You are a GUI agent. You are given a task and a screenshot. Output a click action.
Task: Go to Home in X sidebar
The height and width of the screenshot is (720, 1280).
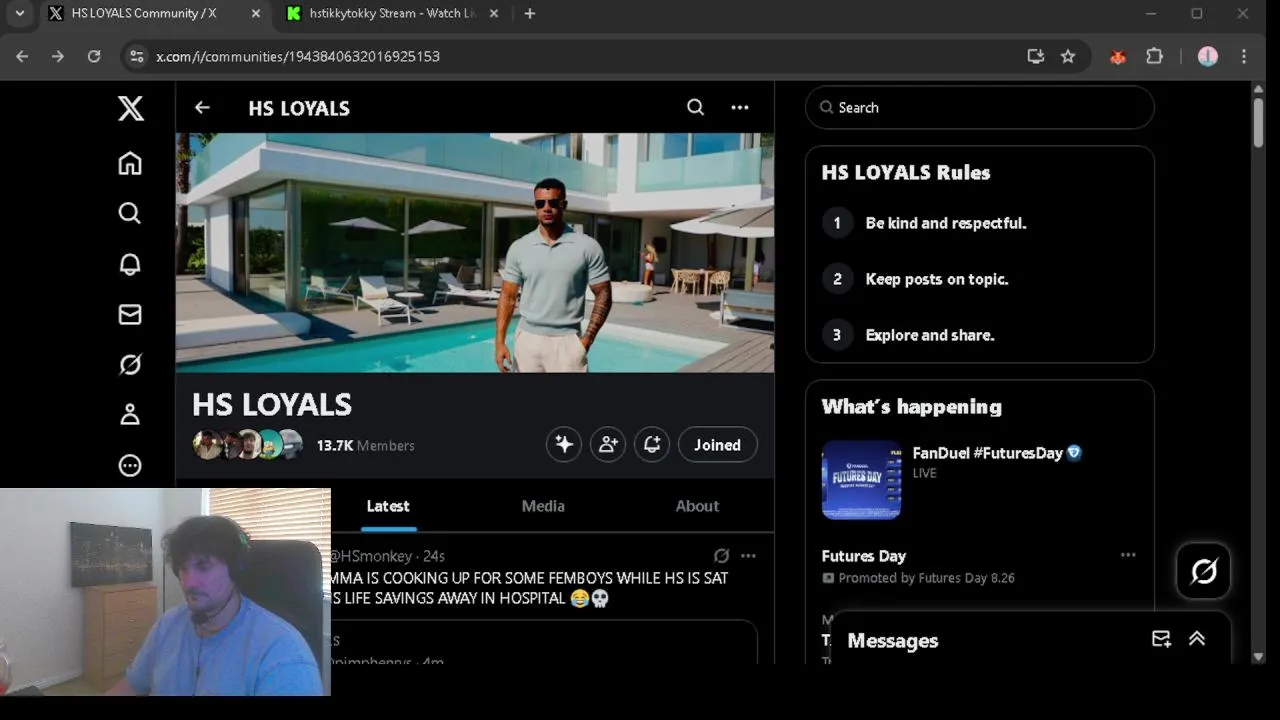point(130,163)
